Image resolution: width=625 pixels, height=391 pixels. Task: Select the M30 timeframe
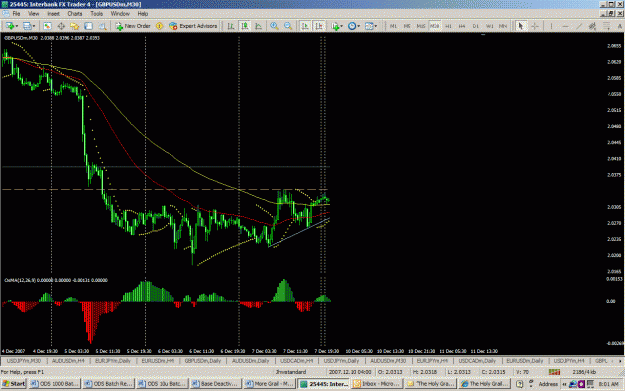[434, 26]
